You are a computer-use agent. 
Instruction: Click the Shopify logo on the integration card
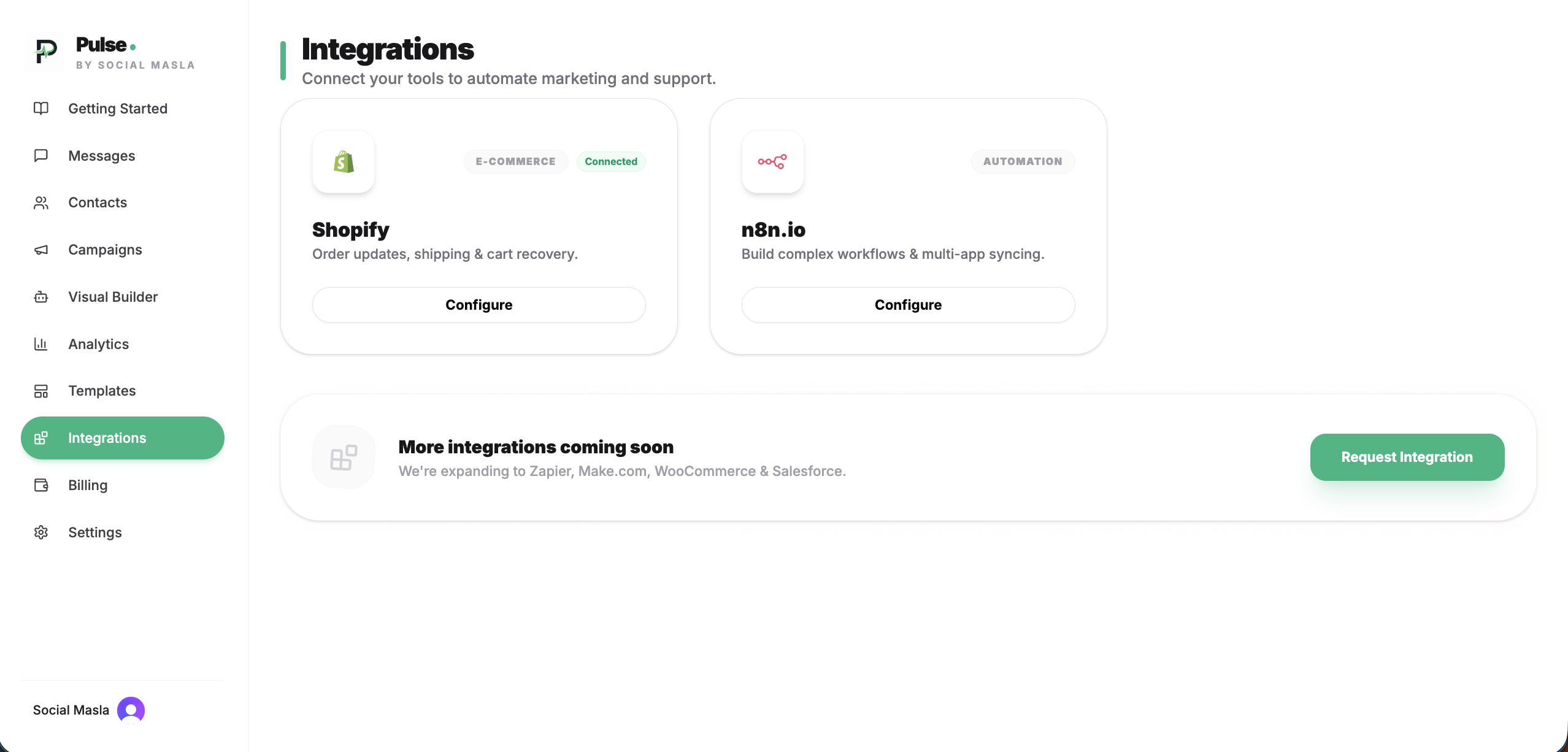point(343,161)
